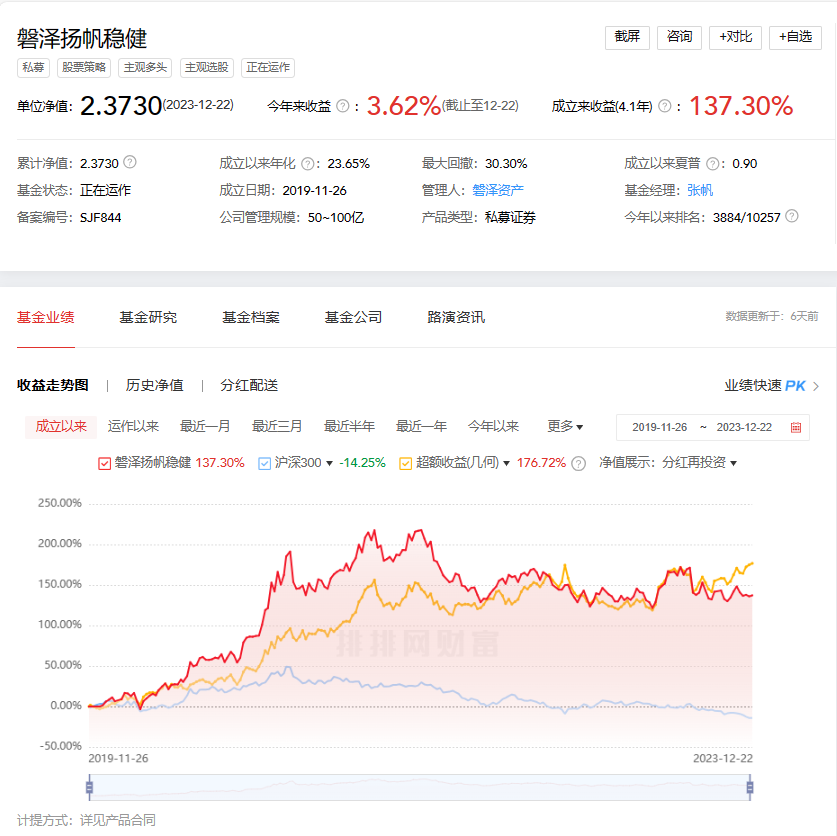Click the 主观选股 tag
The height and width of the screenshot is (836, 837).
(207, 68)
